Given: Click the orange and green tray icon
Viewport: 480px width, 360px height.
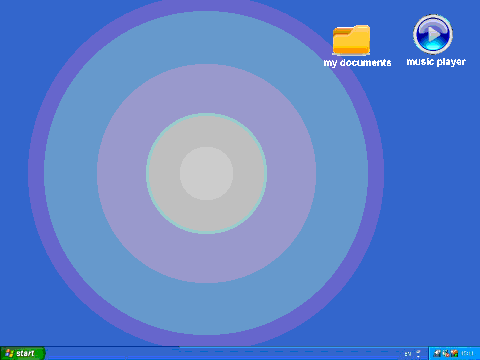Looking at the screenshot, I should (x=454, y=353).
